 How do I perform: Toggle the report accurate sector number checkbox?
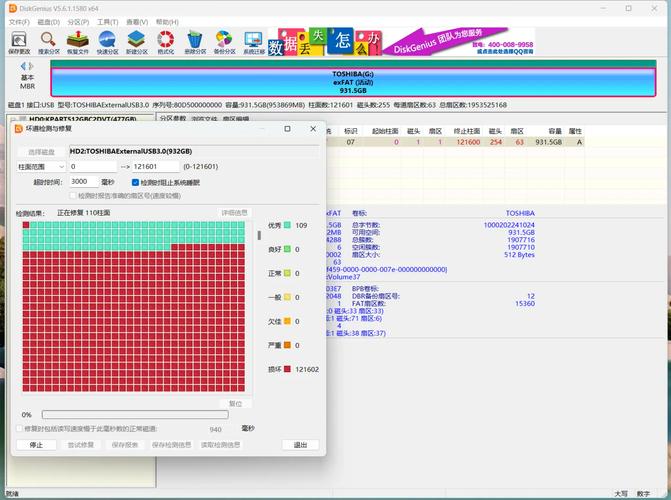(73, 196)
